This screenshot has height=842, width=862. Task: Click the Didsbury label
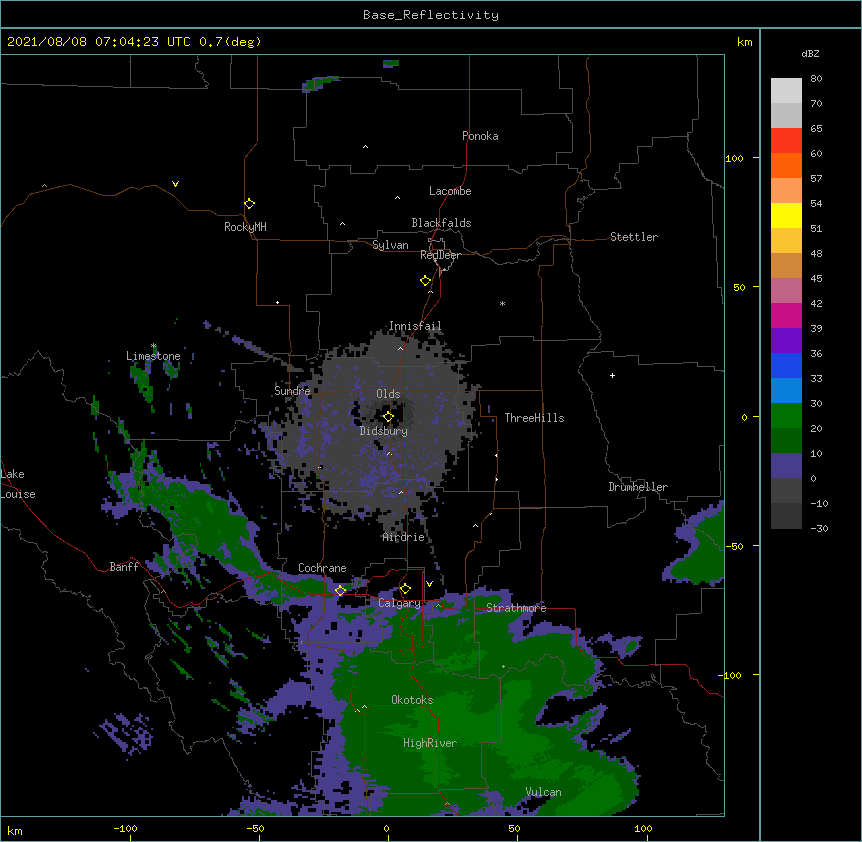[x=384, y=431]
